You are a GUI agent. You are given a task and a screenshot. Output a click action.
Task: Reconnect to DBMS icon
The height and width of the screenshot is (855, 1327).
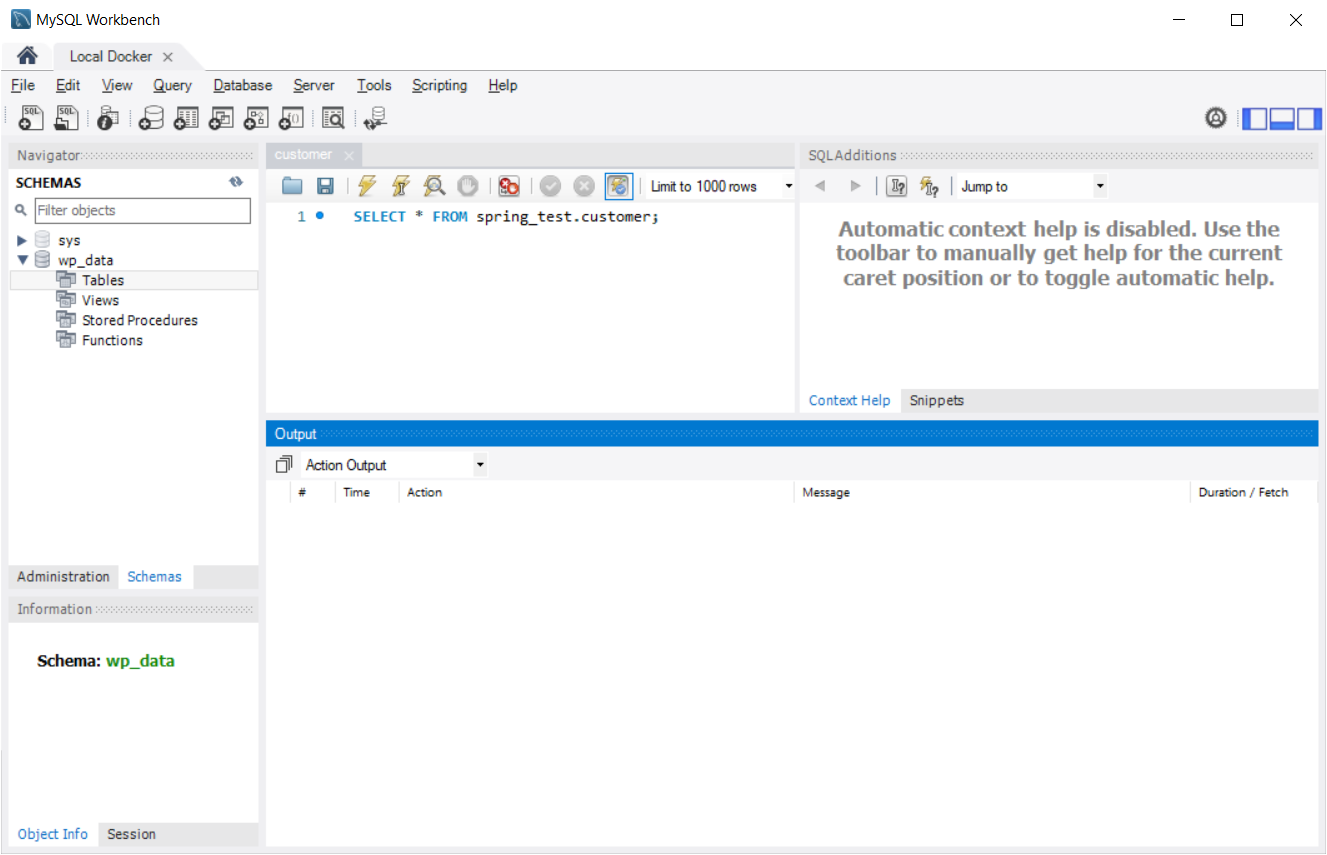click(x=375, y=119)
